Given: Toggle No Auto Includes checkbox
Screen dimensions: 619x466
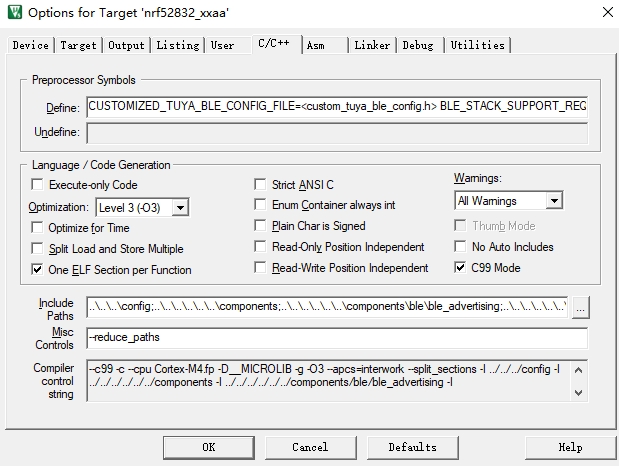Looking at the screenshot, I should [x=460, y=246].
